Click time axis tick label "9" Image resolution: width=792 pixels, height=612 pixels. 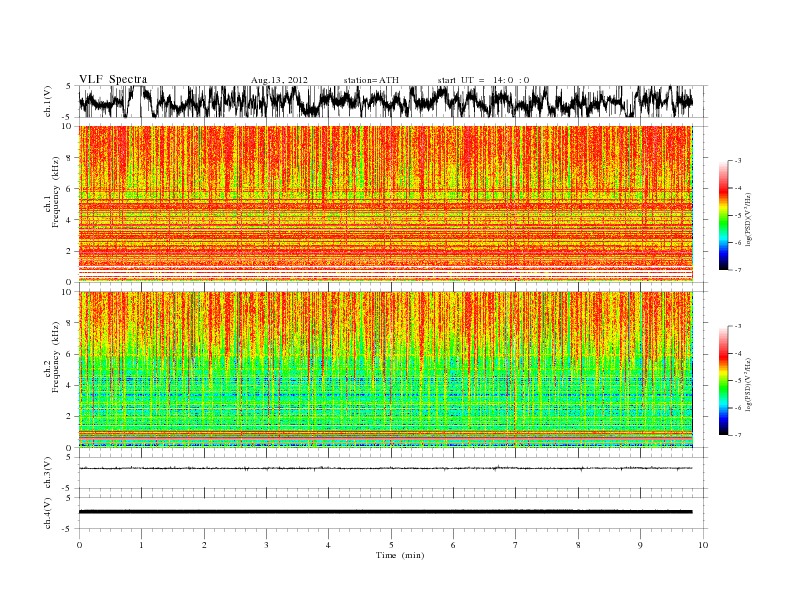[640, 545]
